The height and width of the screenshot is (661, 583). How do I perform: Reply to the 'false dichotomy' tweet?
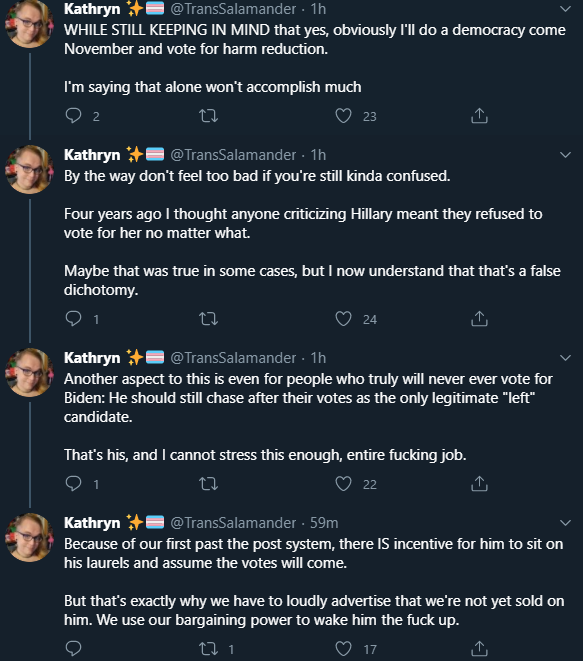click(x=73, y=319)
